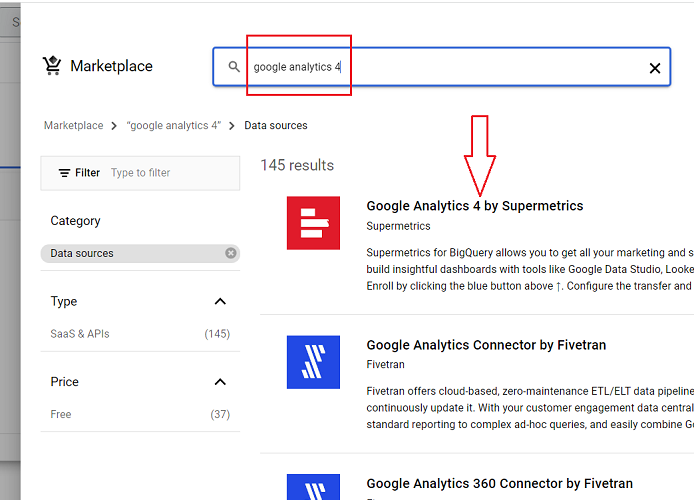Open Google Analytics 360 Connector Fivetran logo
This screenshot has width=694, height=500.
click(313, 487)
